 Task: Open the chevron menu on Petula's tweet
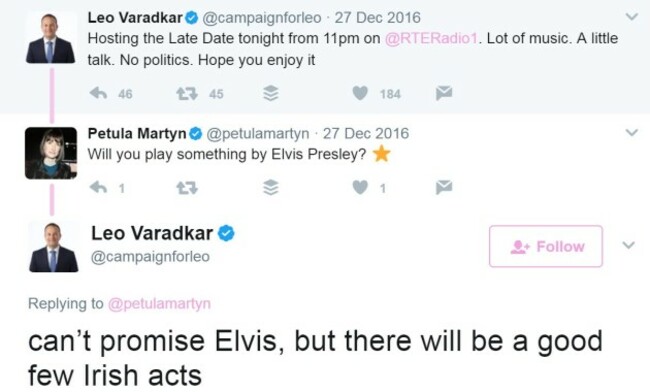click(631, 133)
